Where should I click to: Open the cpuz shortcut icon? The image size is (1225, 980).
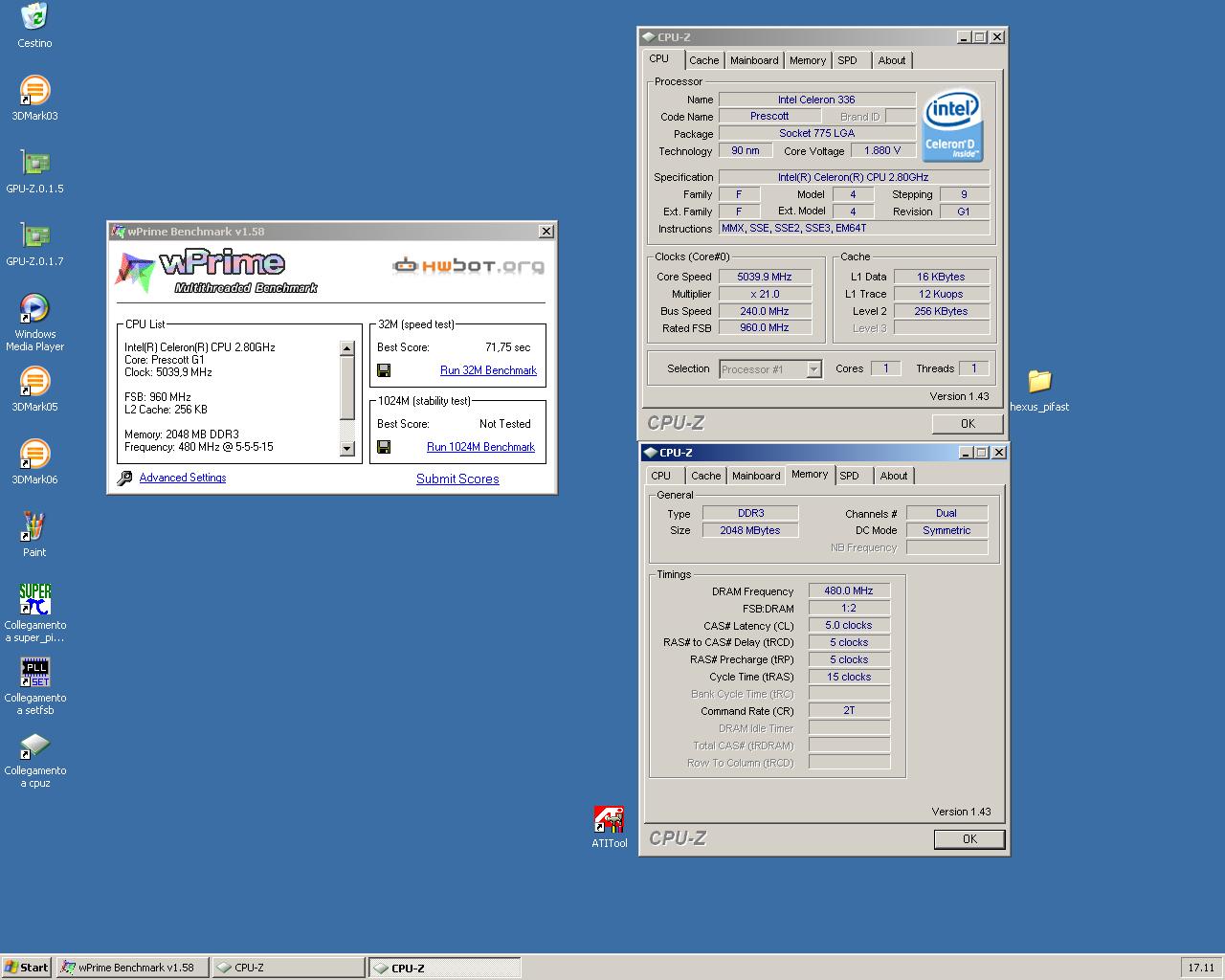click(34, 745)
